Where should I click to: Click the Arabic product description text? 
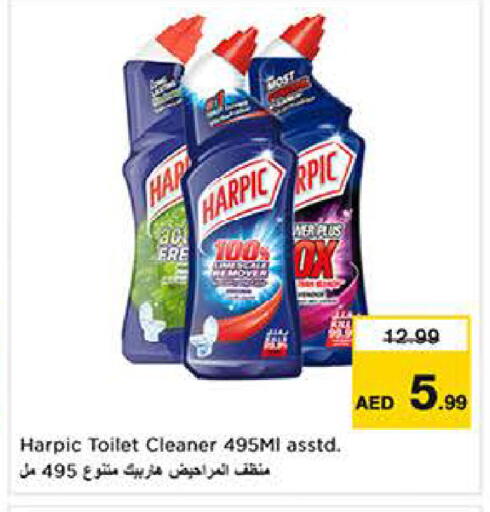pos(144,471)
